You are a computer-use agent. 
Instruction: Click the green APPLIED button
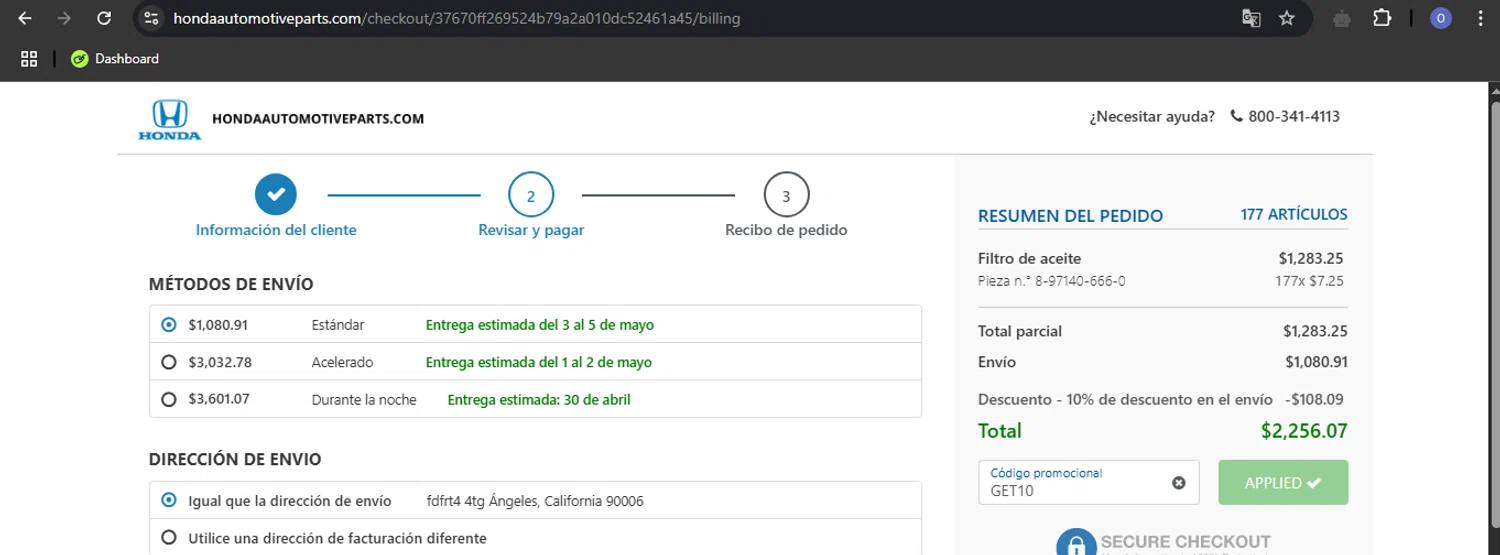point(1283,483)
